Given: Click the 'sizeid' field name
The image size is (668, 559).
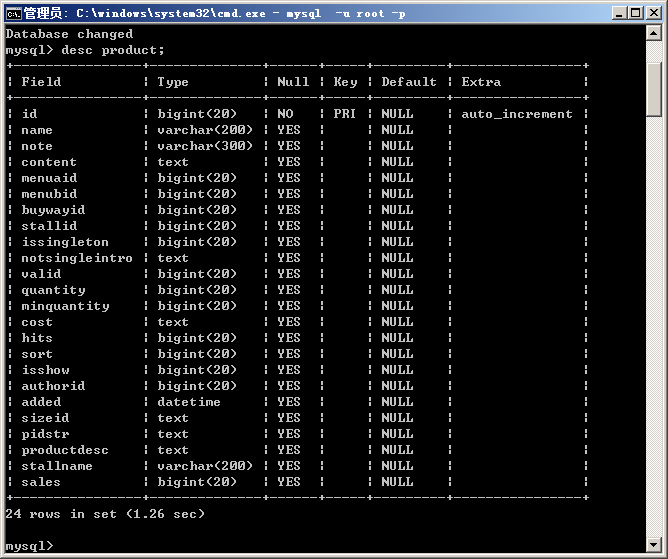Looking at the screenshot, I should [x=45, y=418].
